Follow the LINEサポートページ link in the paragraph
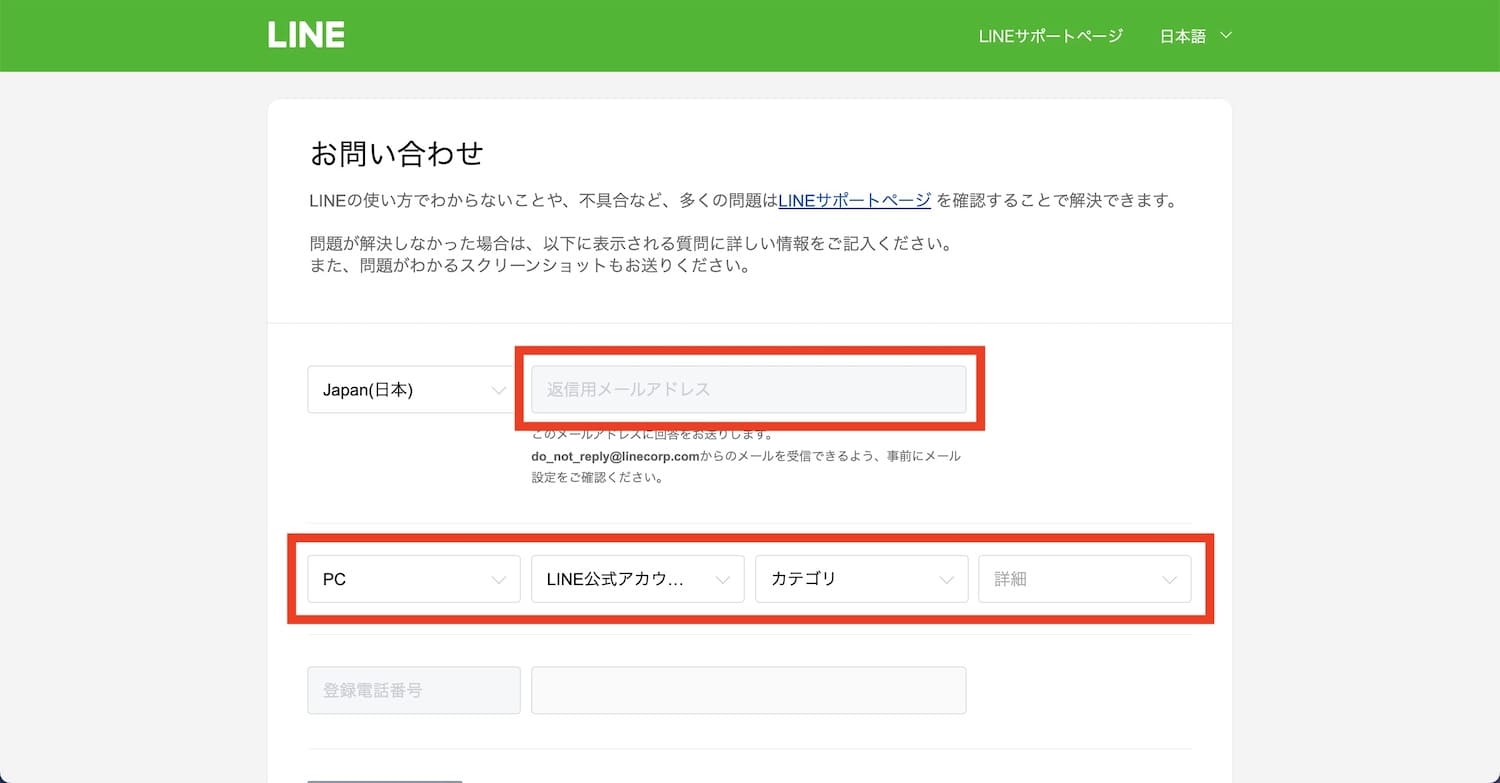 point(855,200)
